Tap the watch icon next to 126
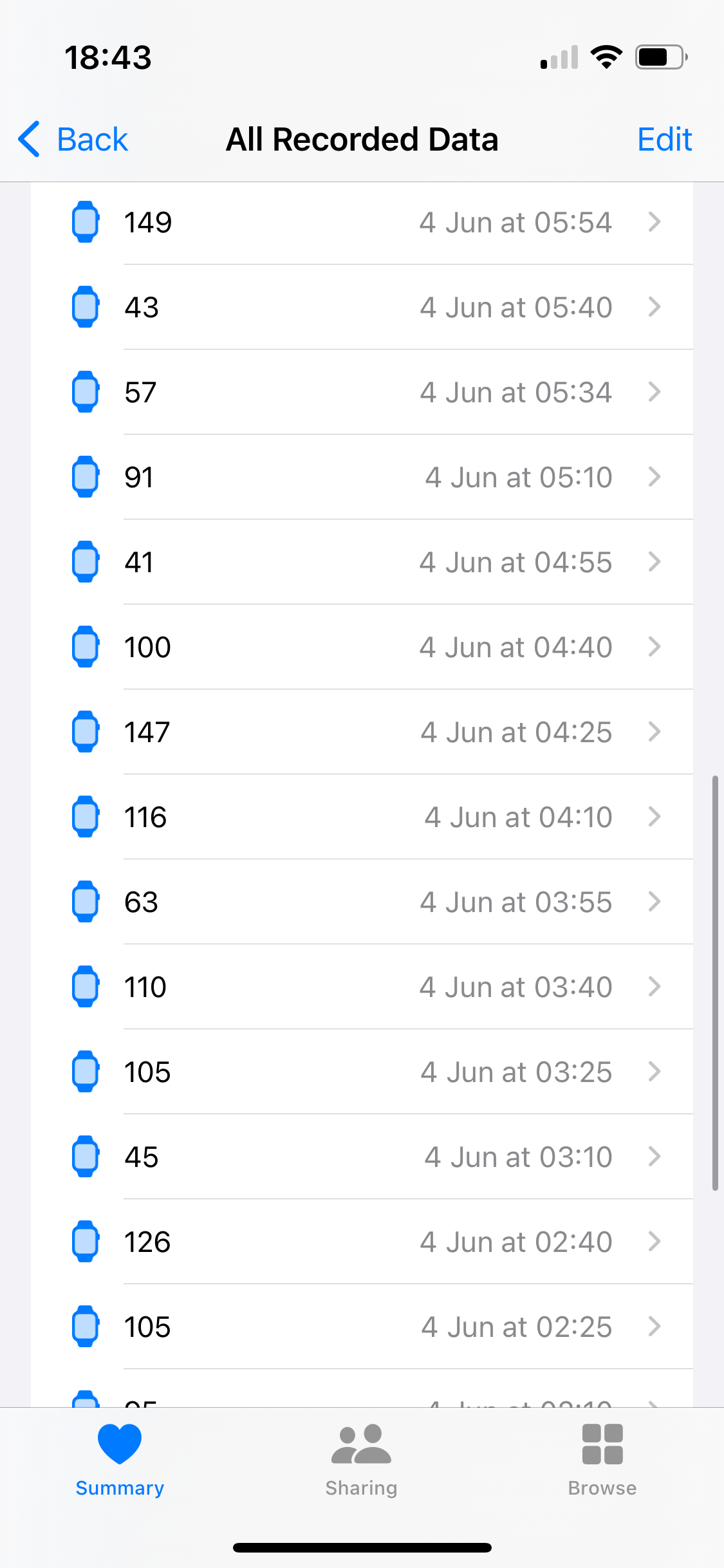 click(x=85, y=1242)
